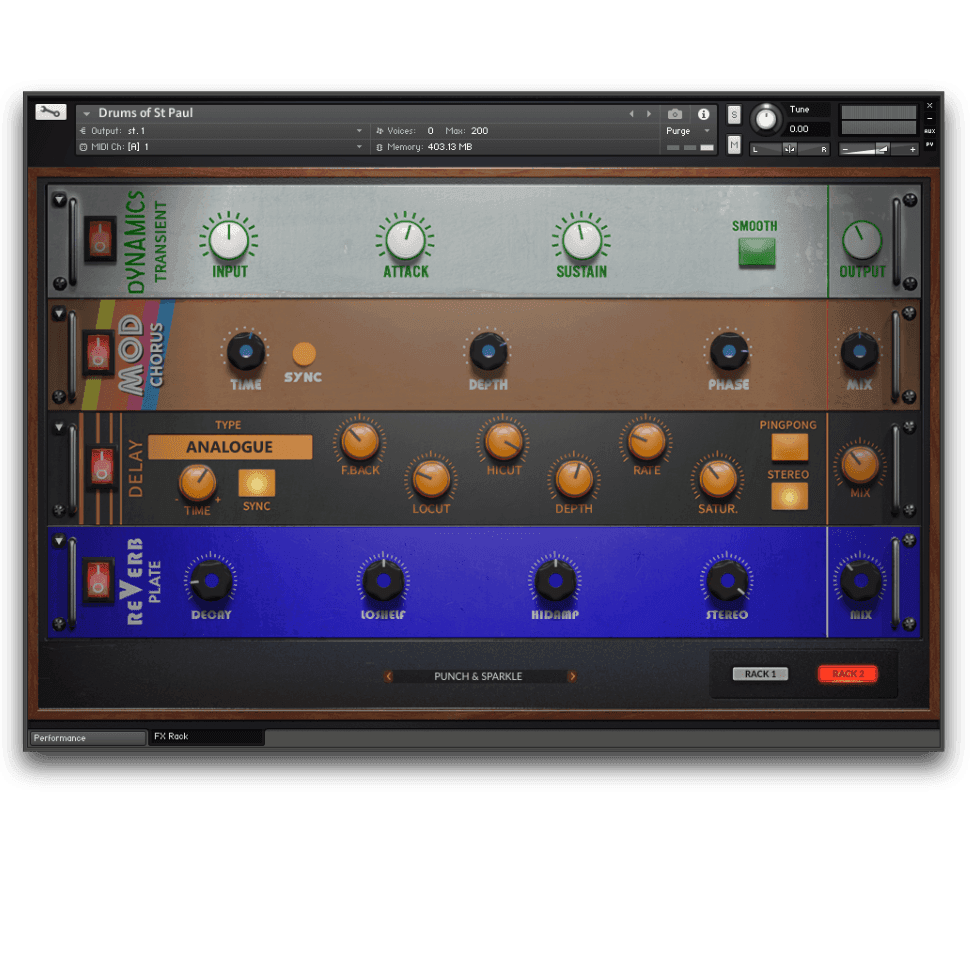Click the AUX button on header edge
Image resolution: width=970 pixels, height=970 pixels.
pos(930,131)
